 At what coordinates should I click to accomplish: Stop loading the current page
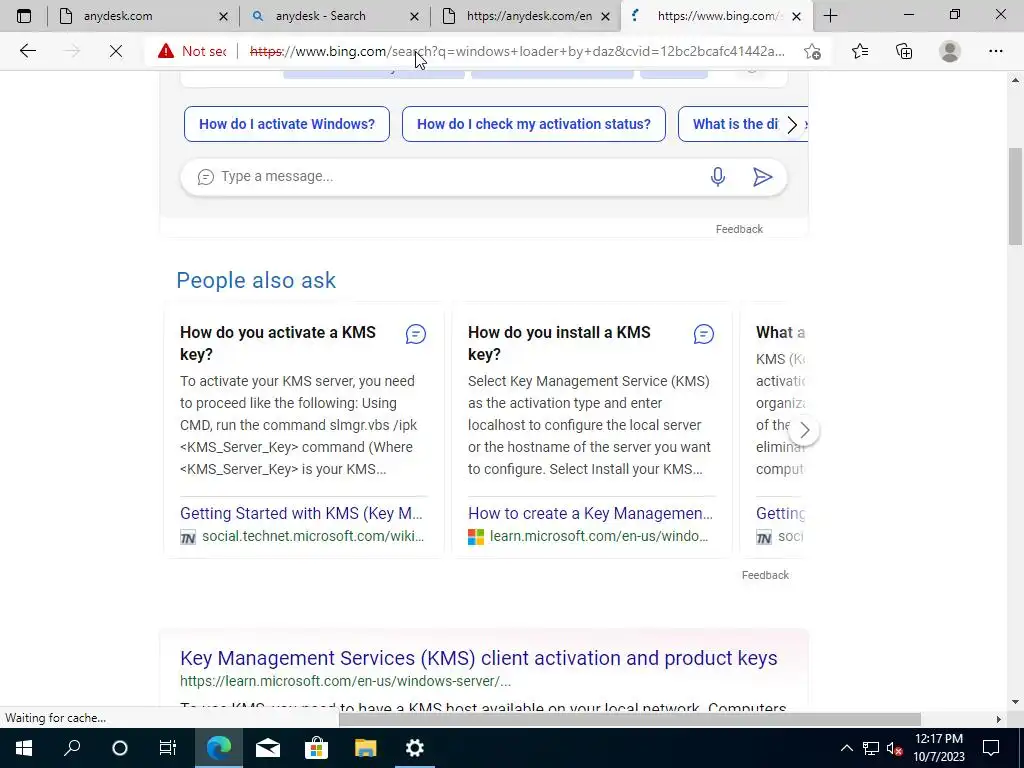pos(116,51)
